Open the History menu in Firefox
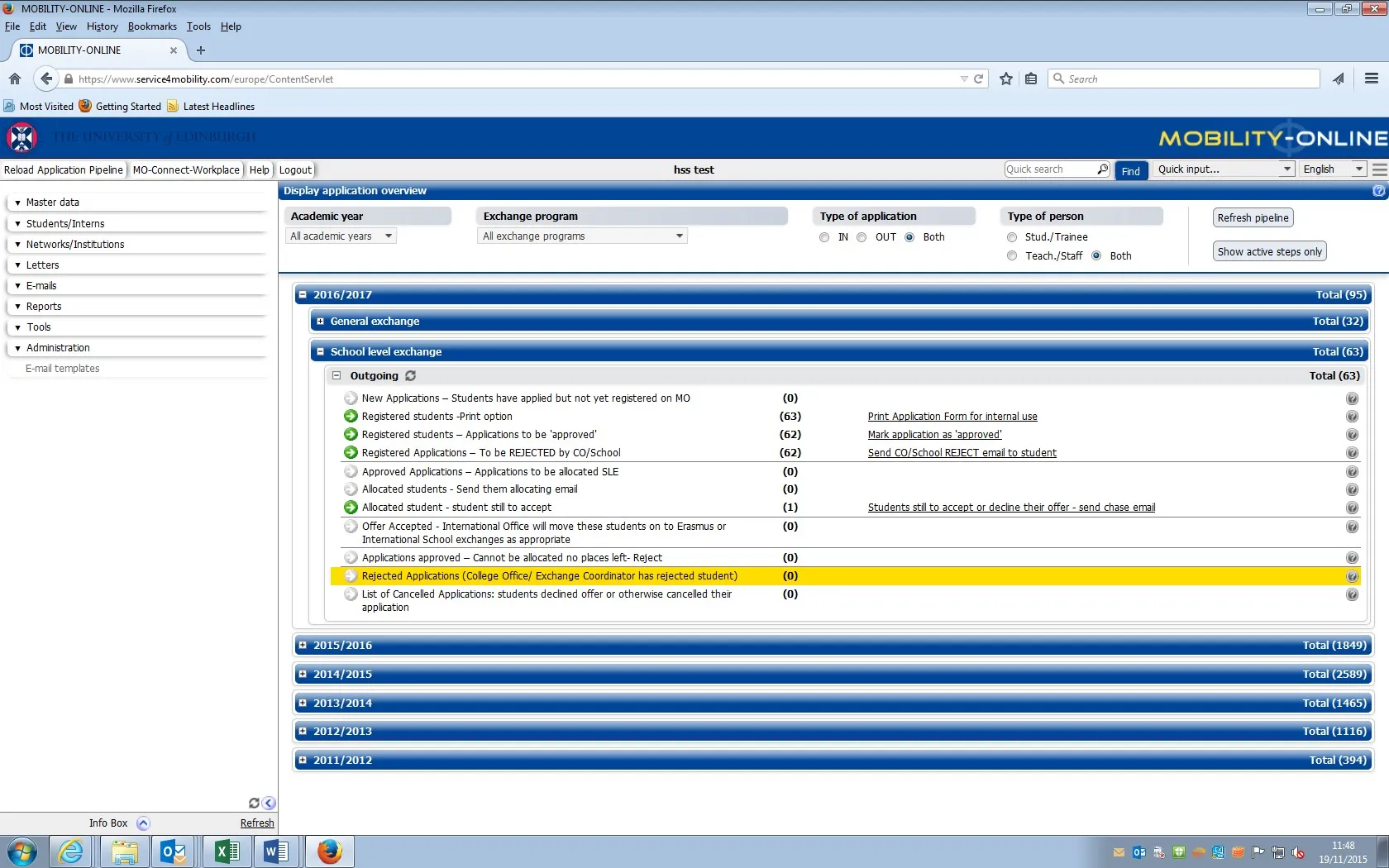This screenshot has height=868, width=1389. coord(102,26)
